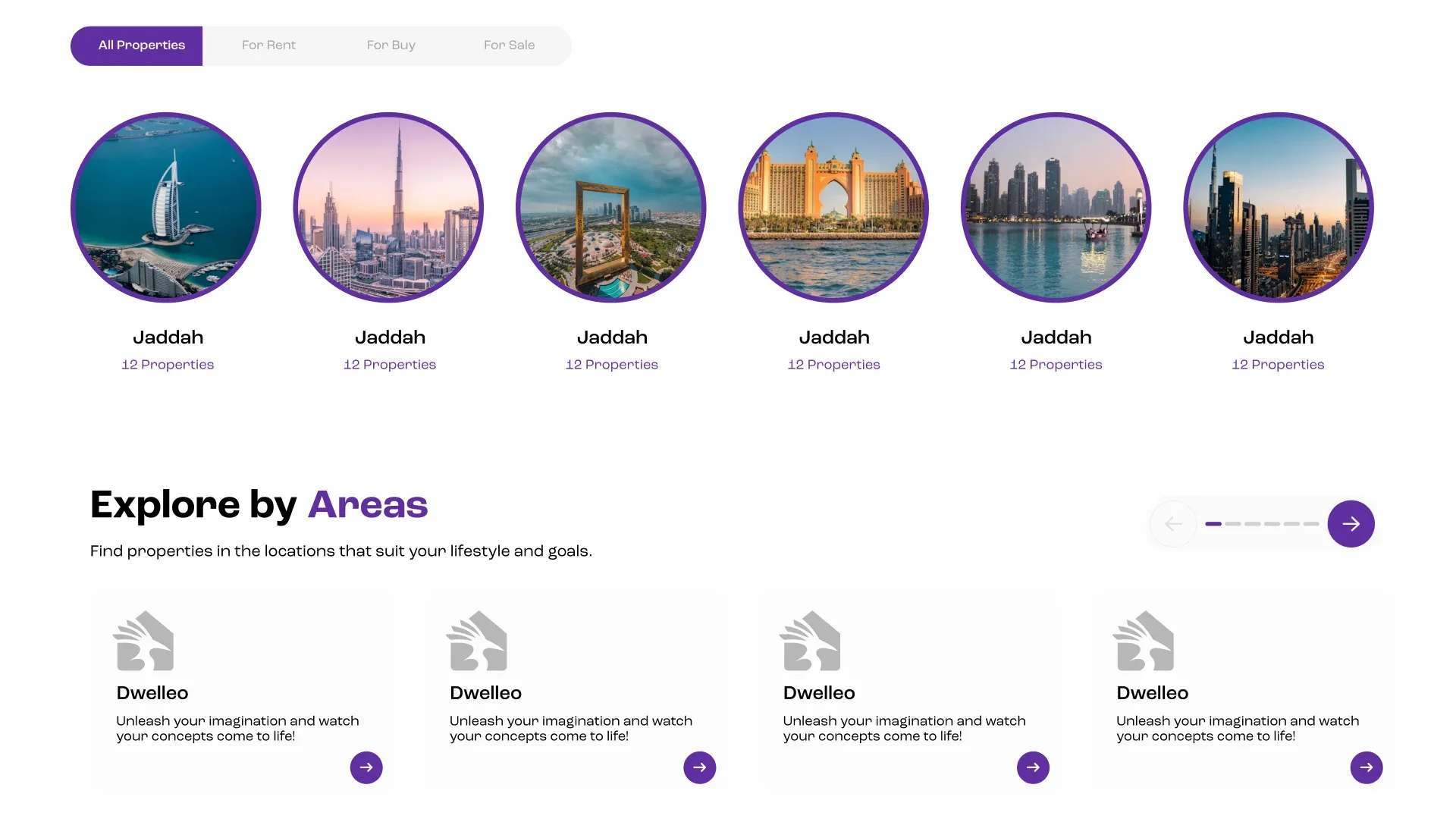
Task: Click the arrow button on the first Dwelleo card
Action: pos(366,767)
